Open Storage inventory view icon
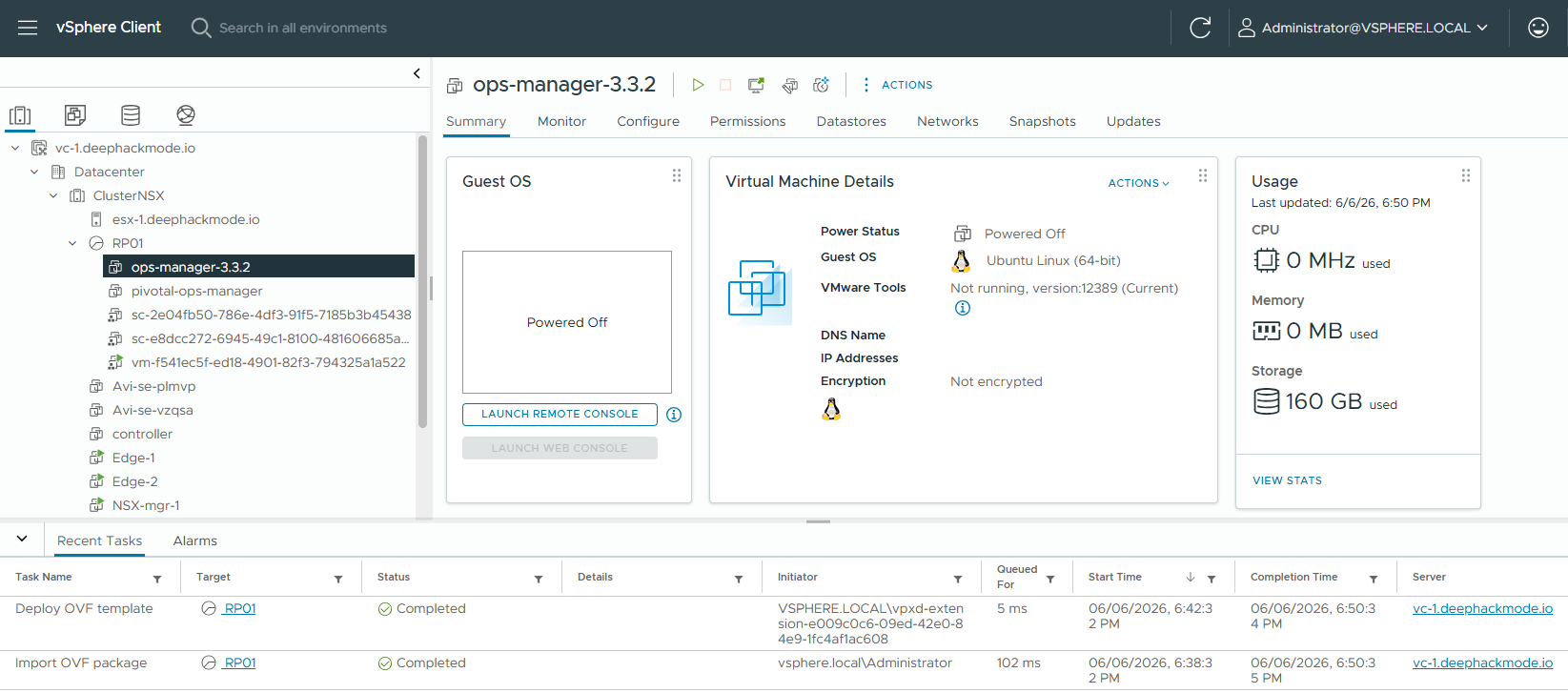This screenshot has height=693, width=1568. [x=131, y=115]
